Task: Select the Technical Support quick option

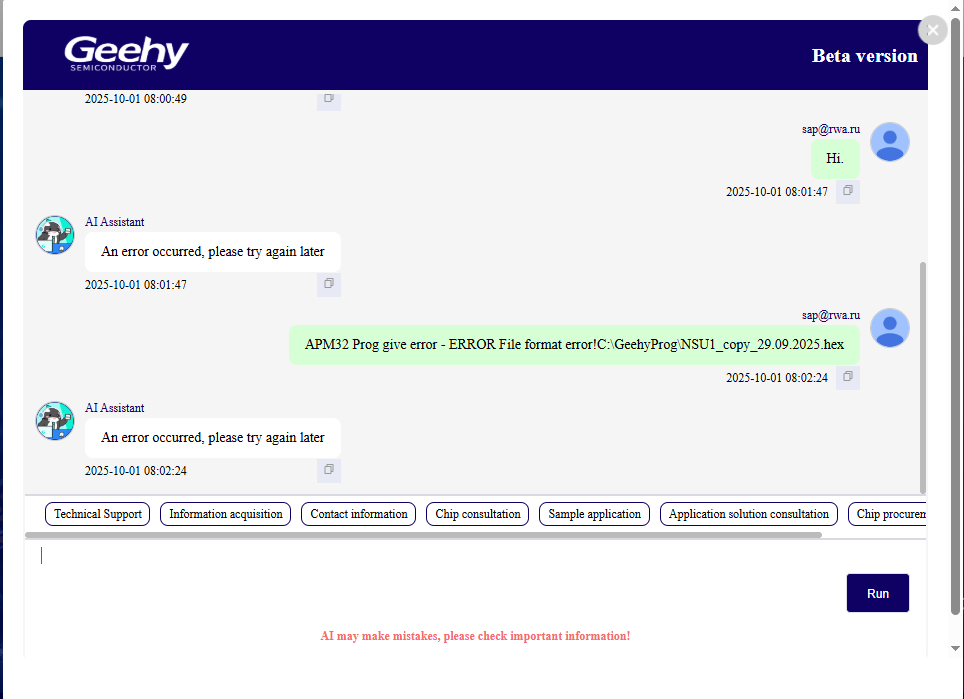Action: click(98, 514)
